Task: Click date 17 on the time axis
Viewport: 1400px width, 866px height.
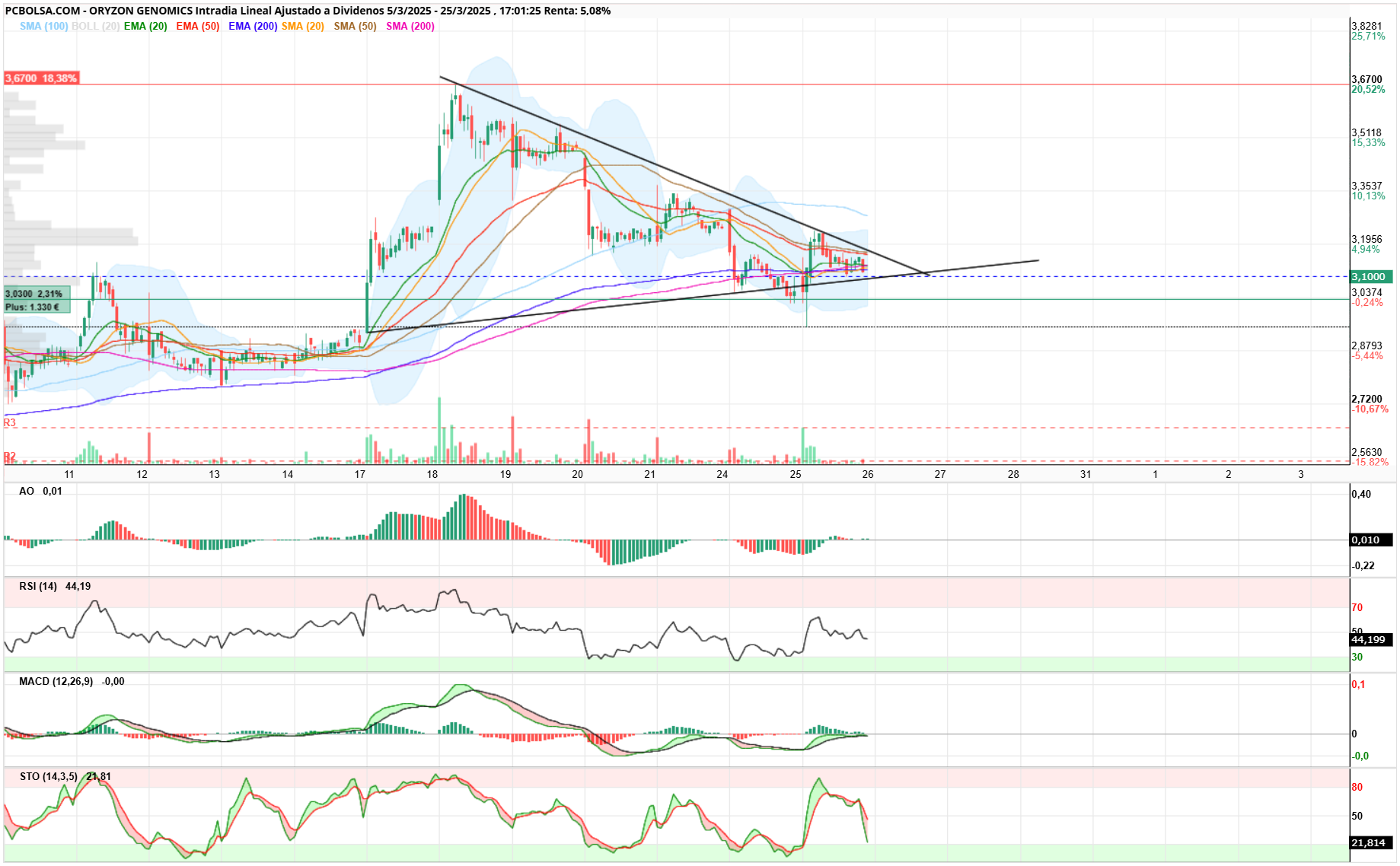Action: tap(359, 474)
